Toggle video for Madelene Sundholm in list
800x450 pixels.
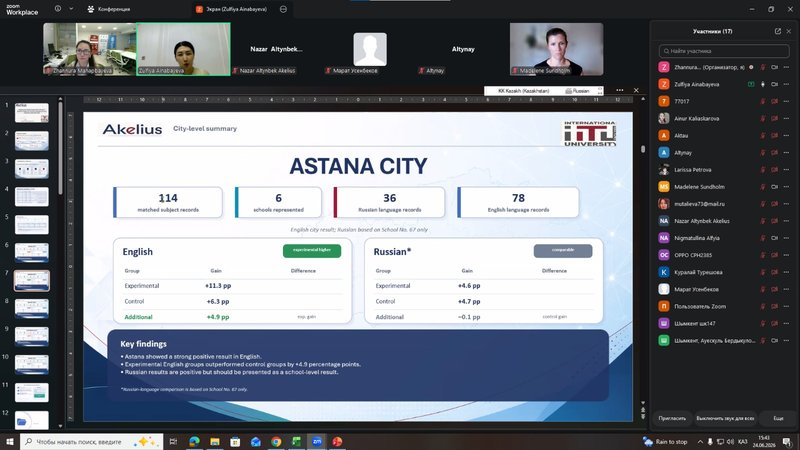[x=774, y=187]
